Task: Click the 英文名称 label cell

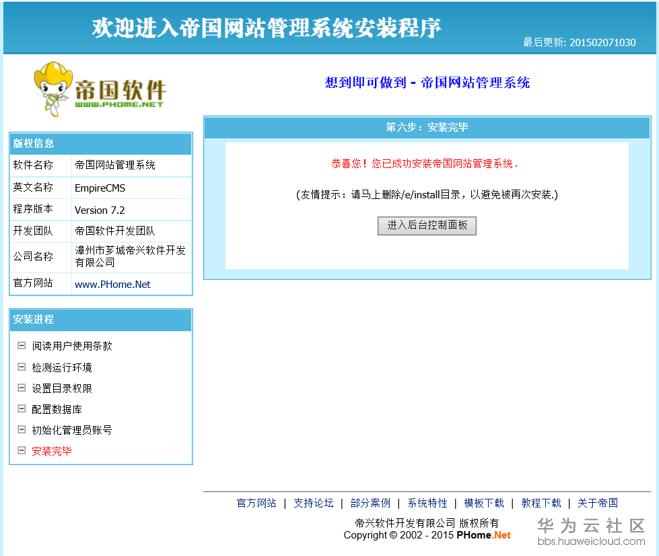Action: point(40,187)
